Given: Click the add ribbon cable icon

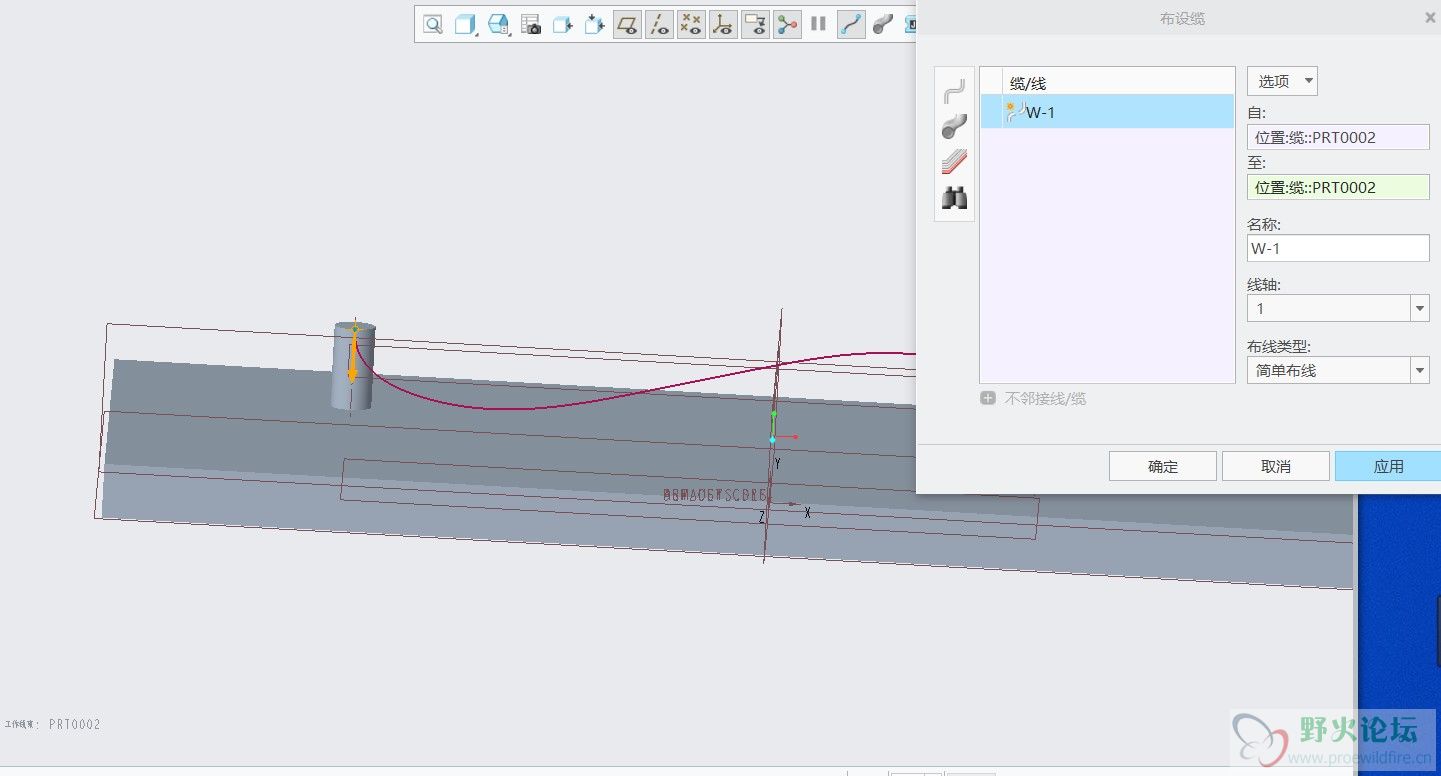Looking at the screenshot, I should click(954, 161).
